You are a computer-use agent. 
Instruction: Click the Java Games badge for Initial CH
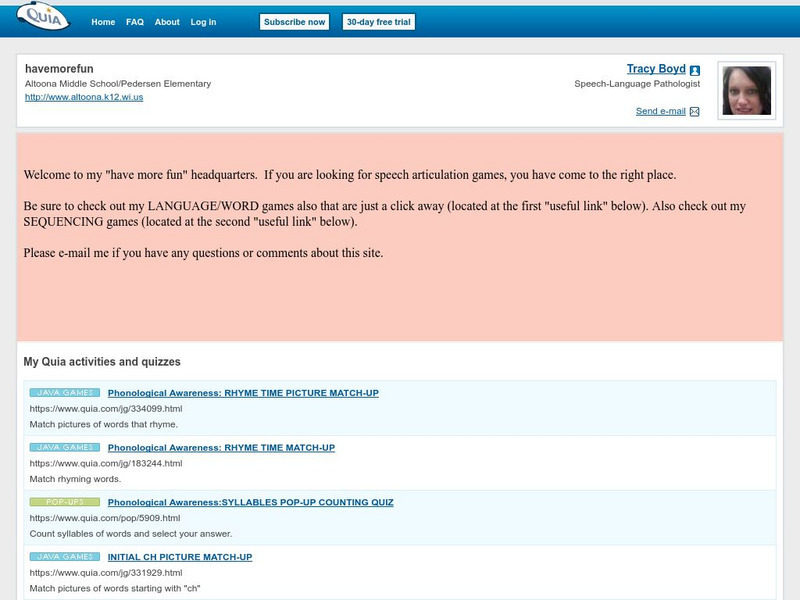[x=64, y=557]
